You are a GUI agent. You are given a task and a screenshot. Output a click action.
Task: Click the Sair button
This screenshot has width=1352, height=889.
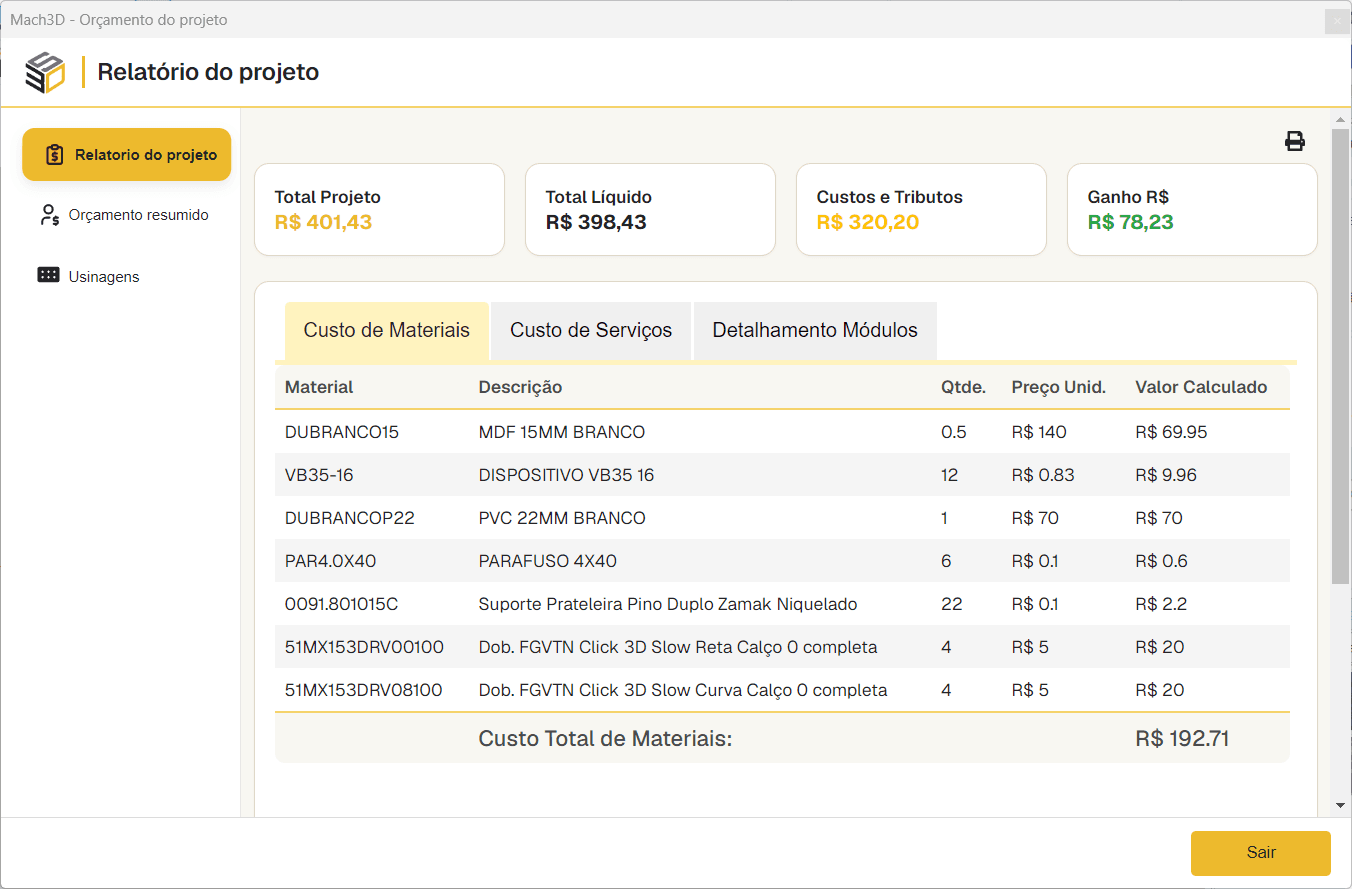1261,853
